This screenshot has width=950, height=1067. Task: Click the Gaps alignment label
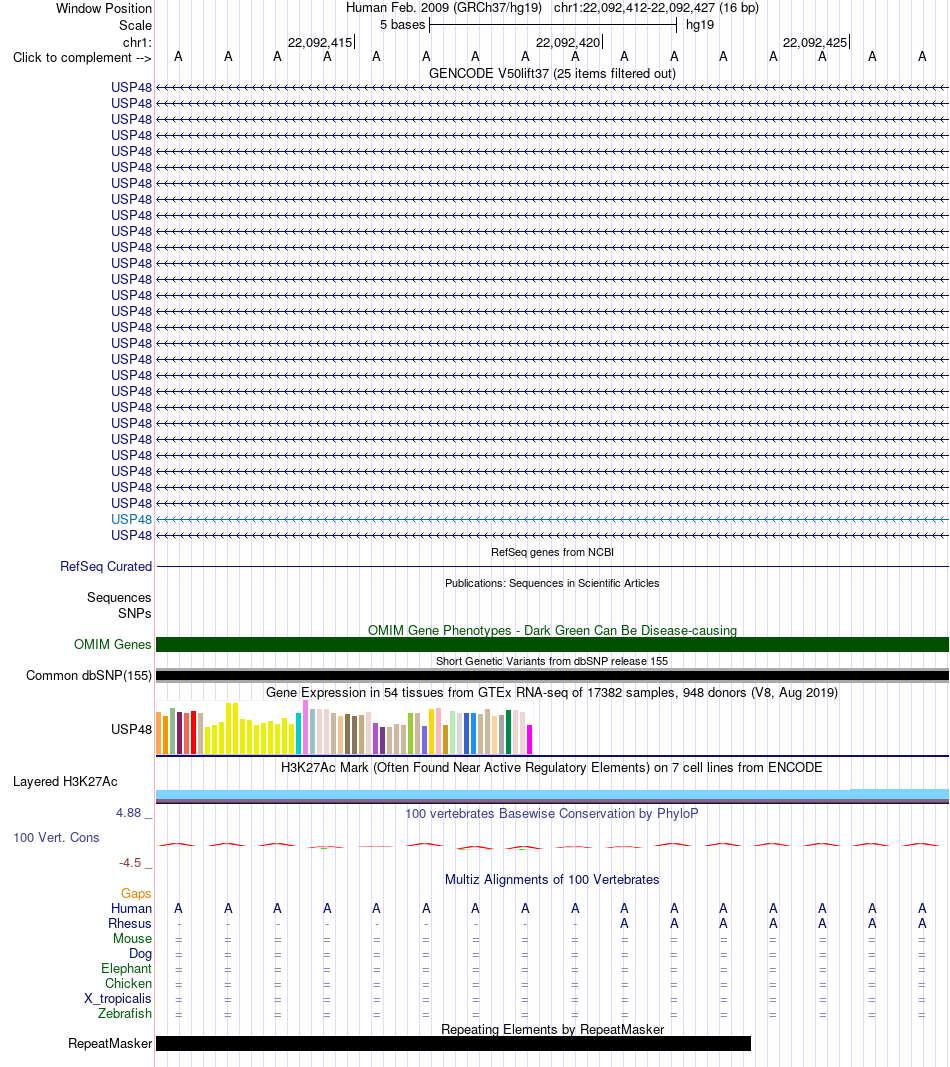pos(136,893)
